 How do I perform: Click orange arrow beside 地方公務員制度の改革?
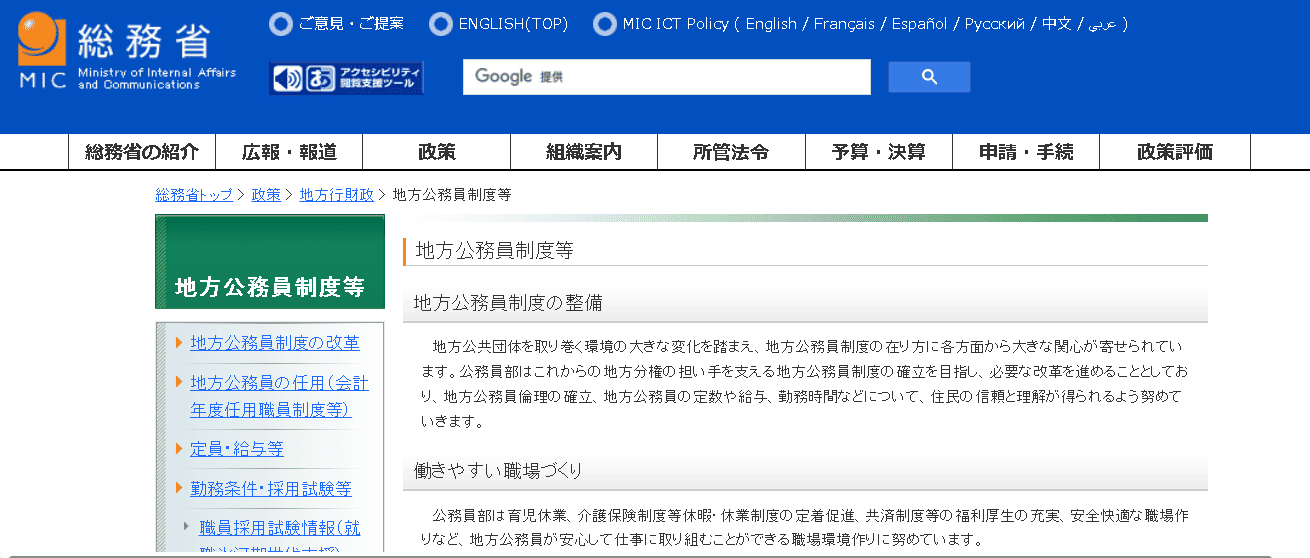coord(179,343)
